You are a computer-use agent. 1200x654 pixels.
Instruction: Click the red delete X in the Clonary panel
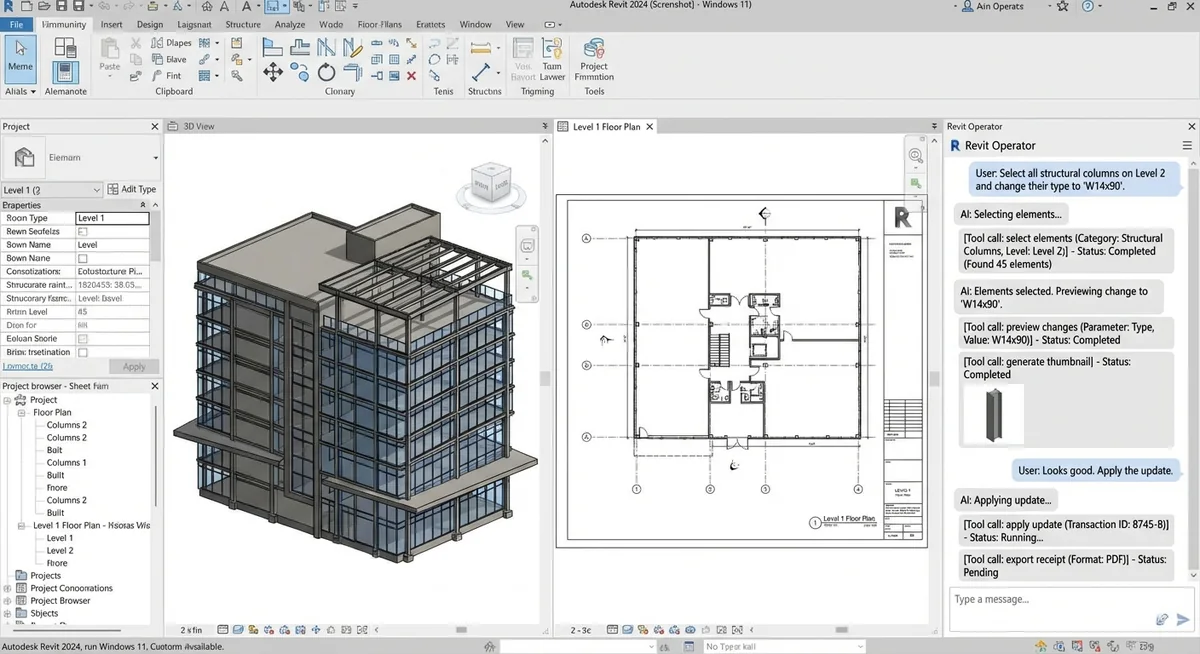click(x=411, y=76)
